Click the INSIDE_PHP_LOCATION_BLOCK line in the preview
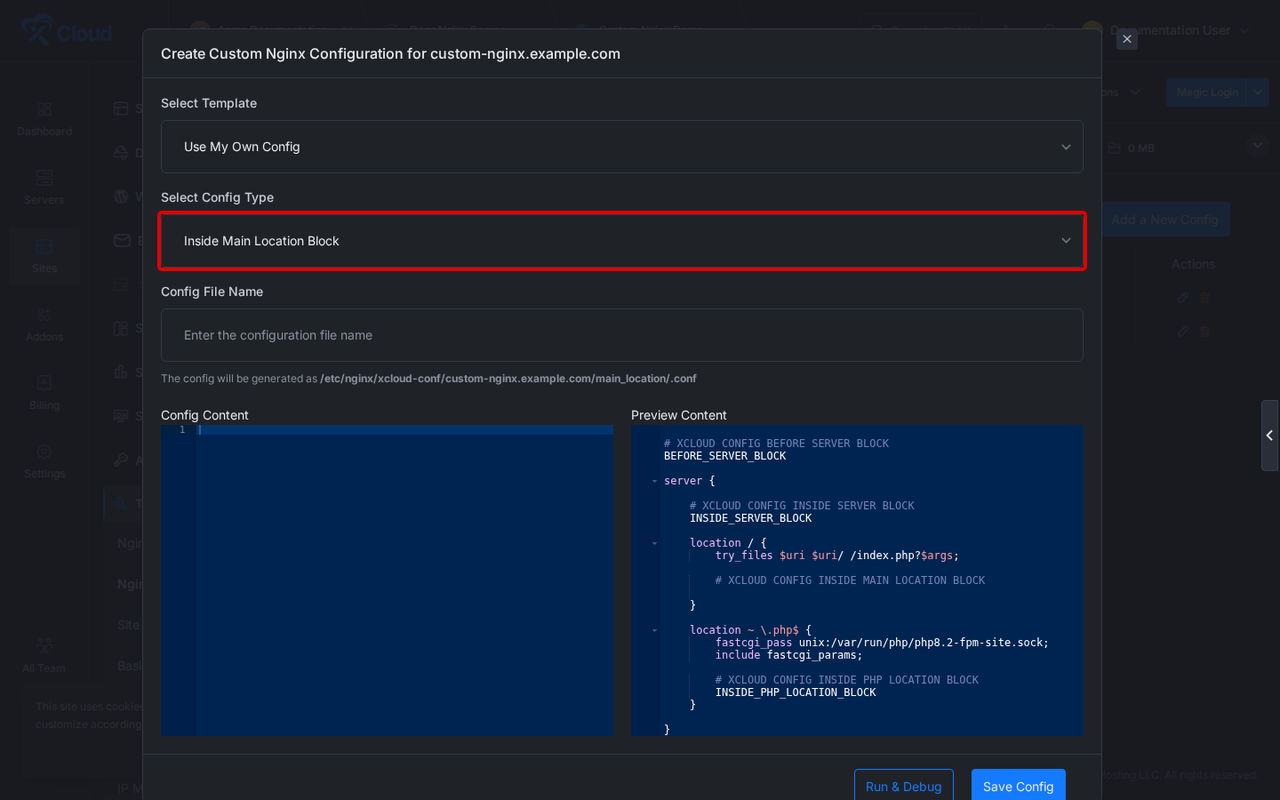The image size is (1280, 800). (796, 692)
